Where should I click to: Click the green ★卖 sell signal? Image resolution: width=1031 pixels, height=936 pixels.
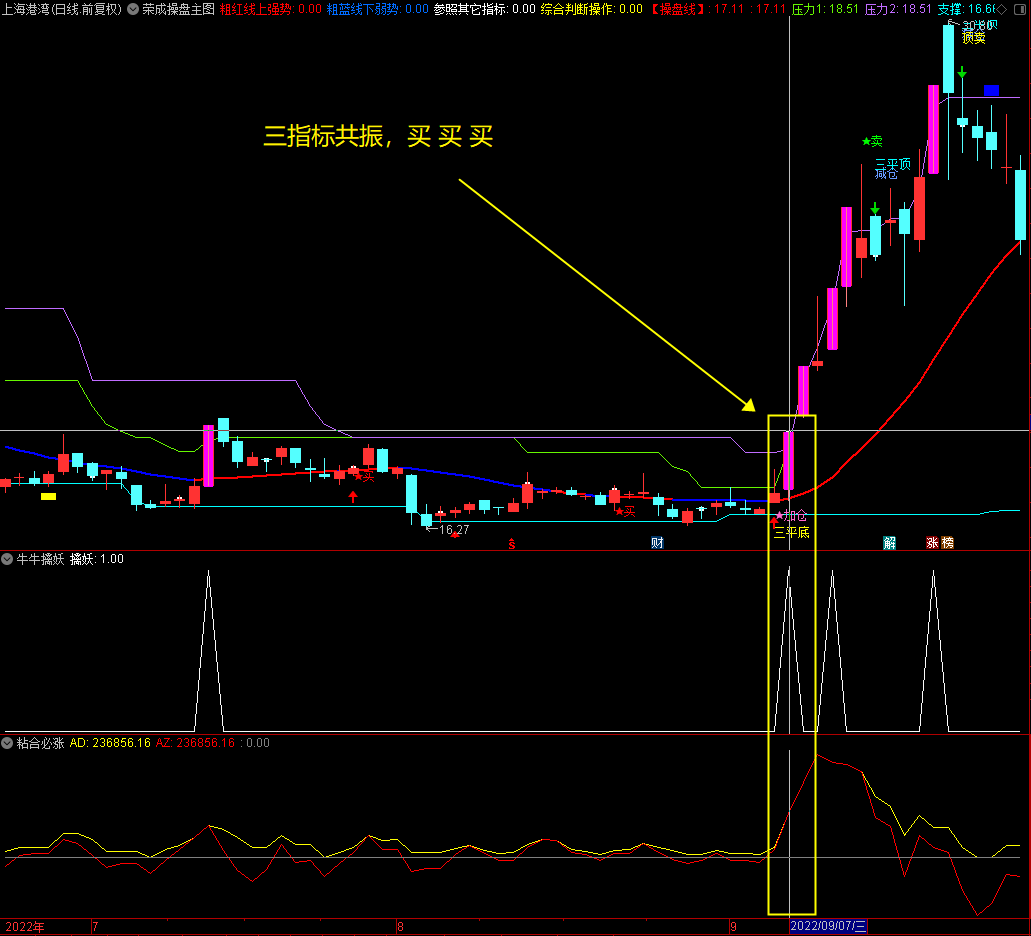click(x=872, y=141)
